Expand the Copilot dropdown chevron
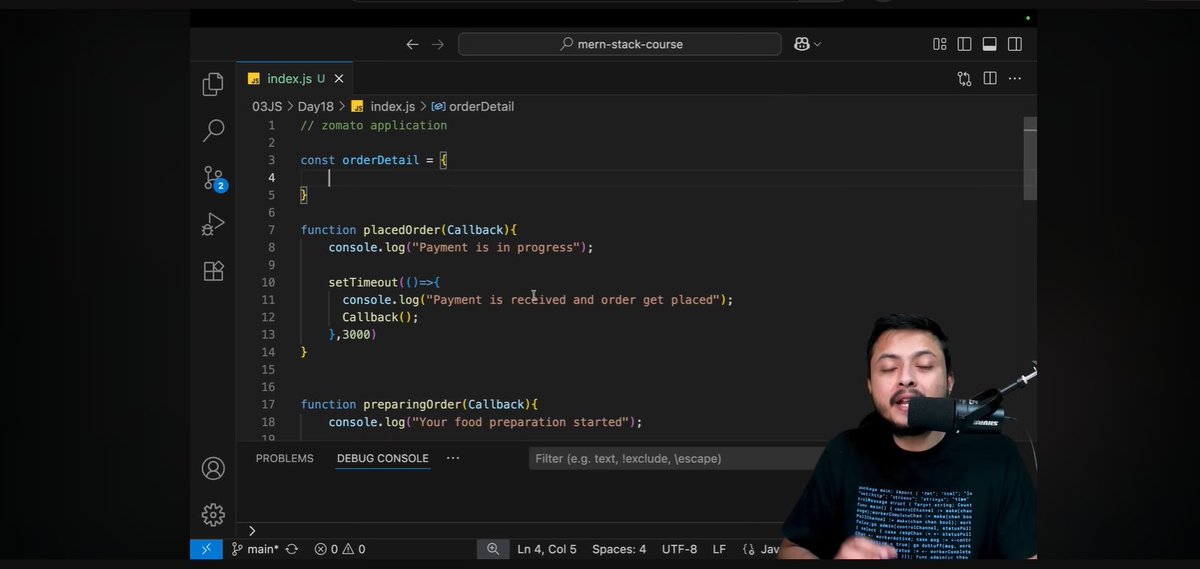Viewport: 1200px width, 569px height. pos(817,44)
